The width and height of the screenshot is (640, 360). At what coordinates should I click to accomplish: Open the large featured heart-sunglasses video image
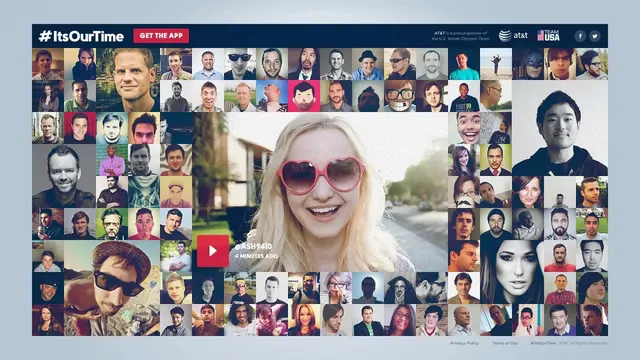coord(320,192)
